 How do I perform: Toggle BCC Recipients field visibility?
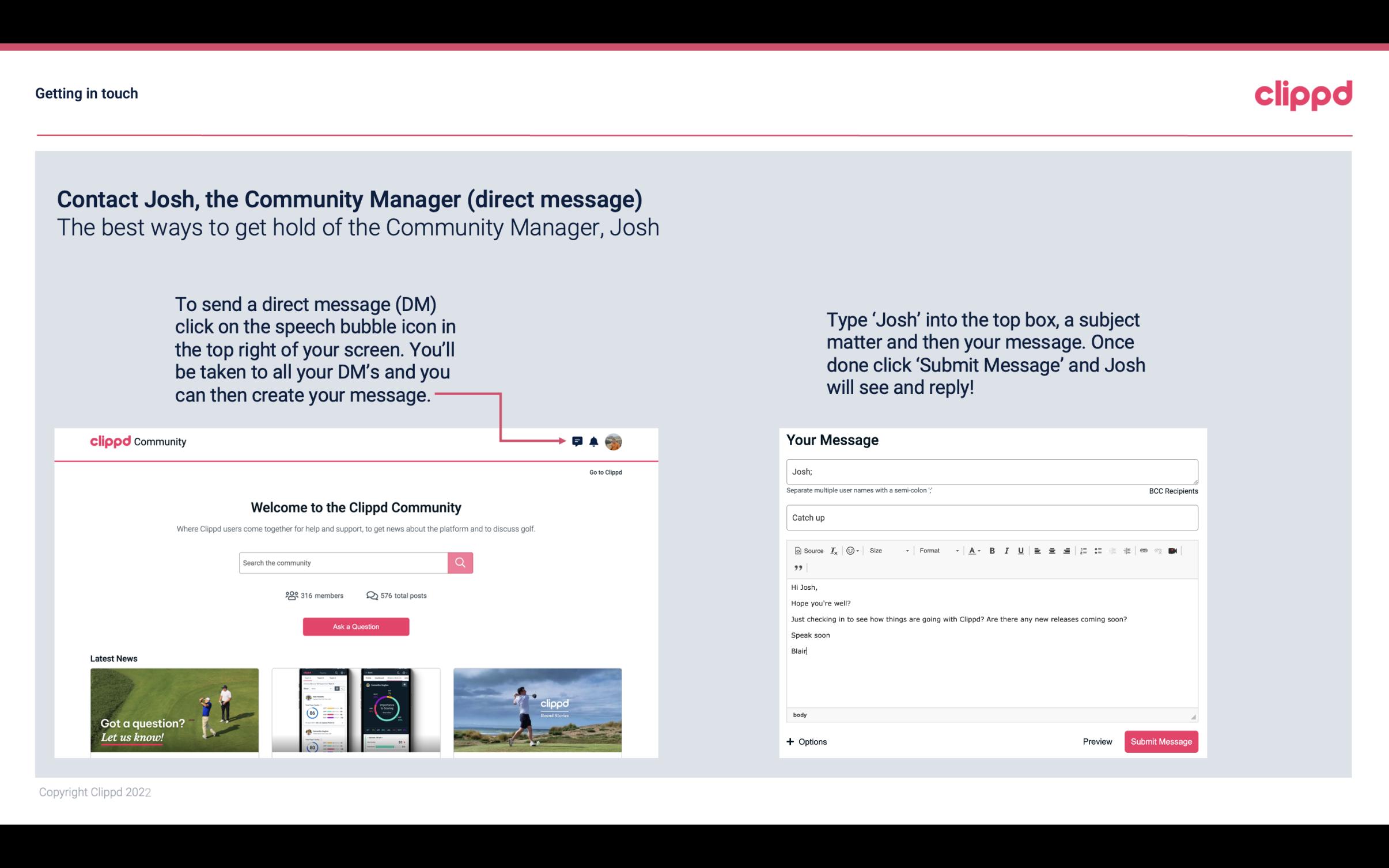tap(1173, 491)
